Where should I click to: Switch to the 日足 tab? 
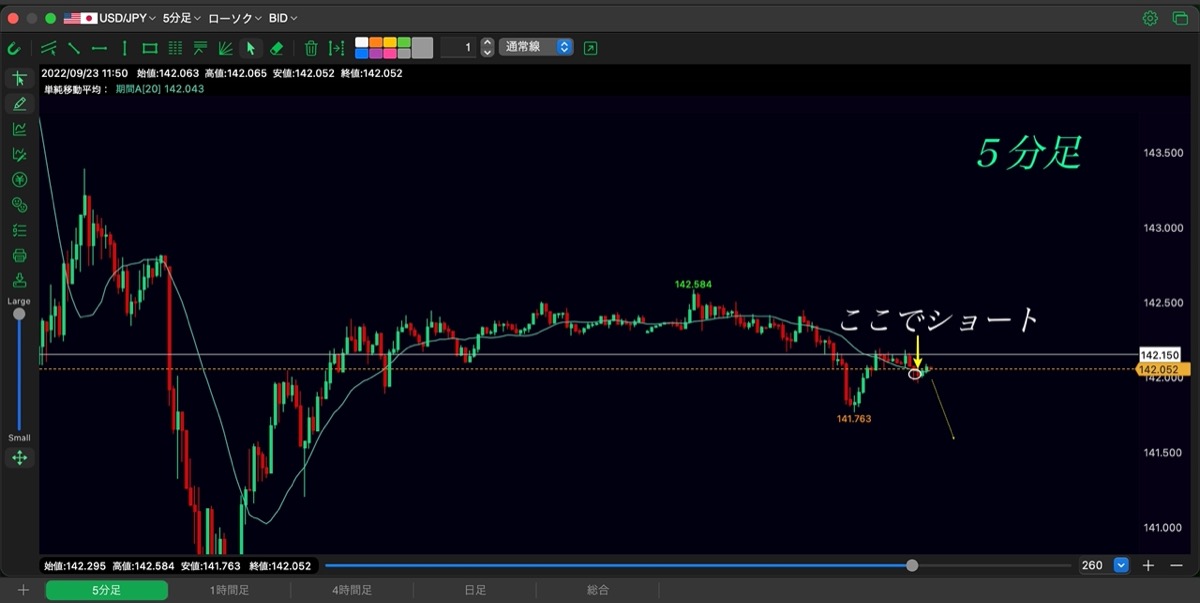tap(475, 590)
